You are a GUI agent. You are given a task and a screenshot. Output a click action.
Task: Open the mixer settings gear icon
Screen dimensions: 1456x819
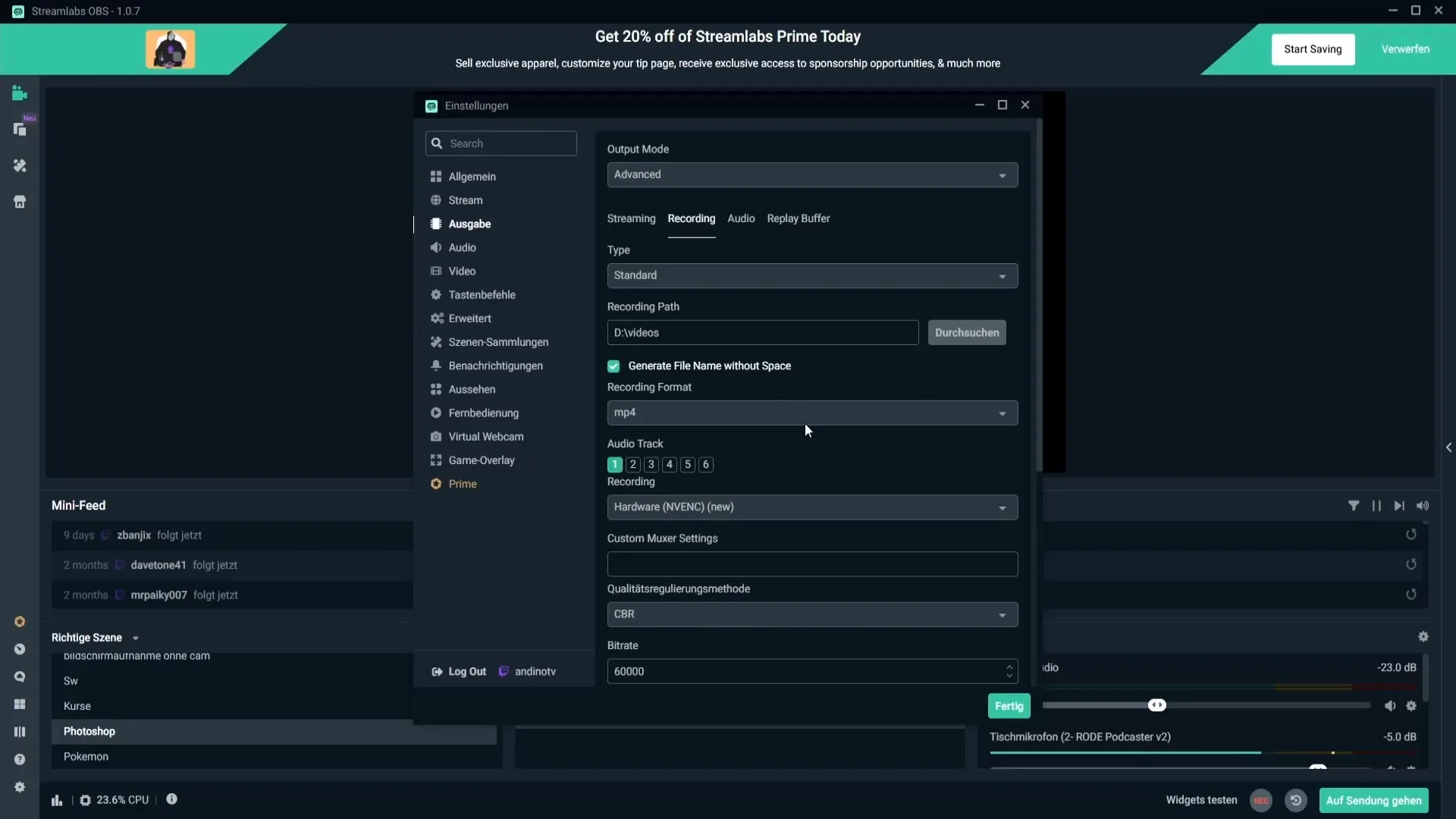(1423, 637)
